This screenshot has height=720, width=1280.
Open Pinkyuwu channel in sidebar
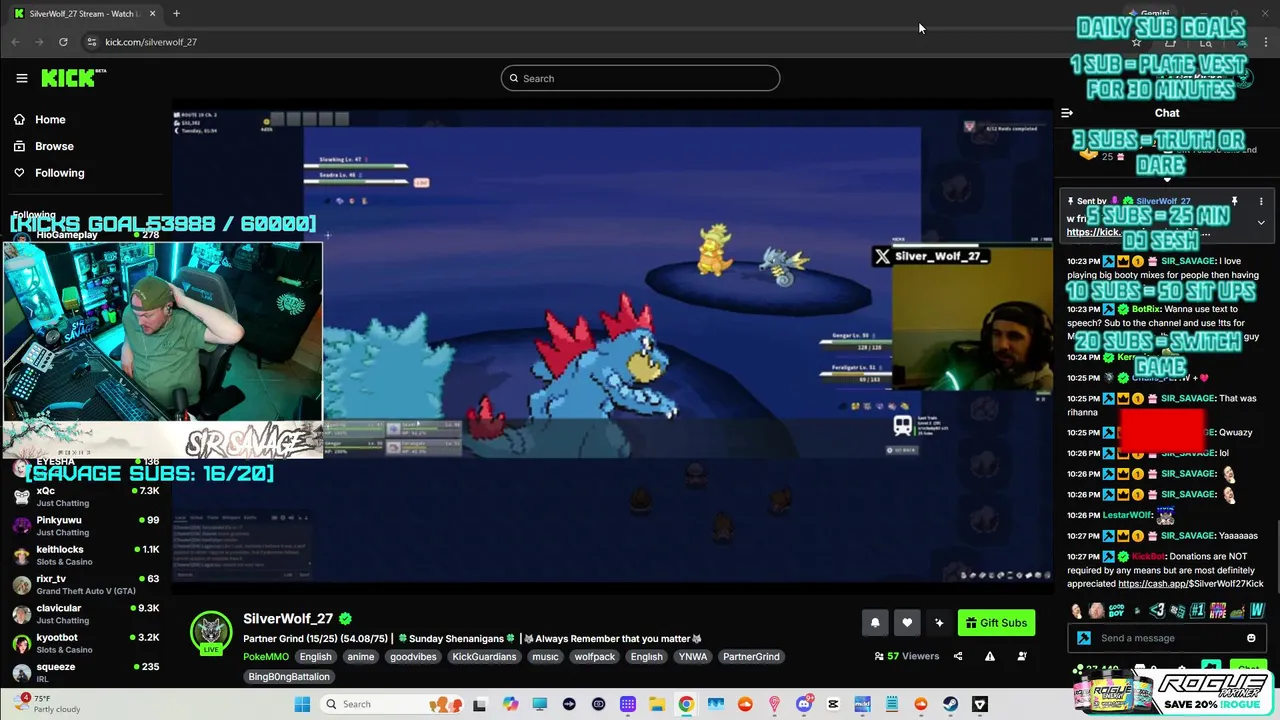[85, 526]
